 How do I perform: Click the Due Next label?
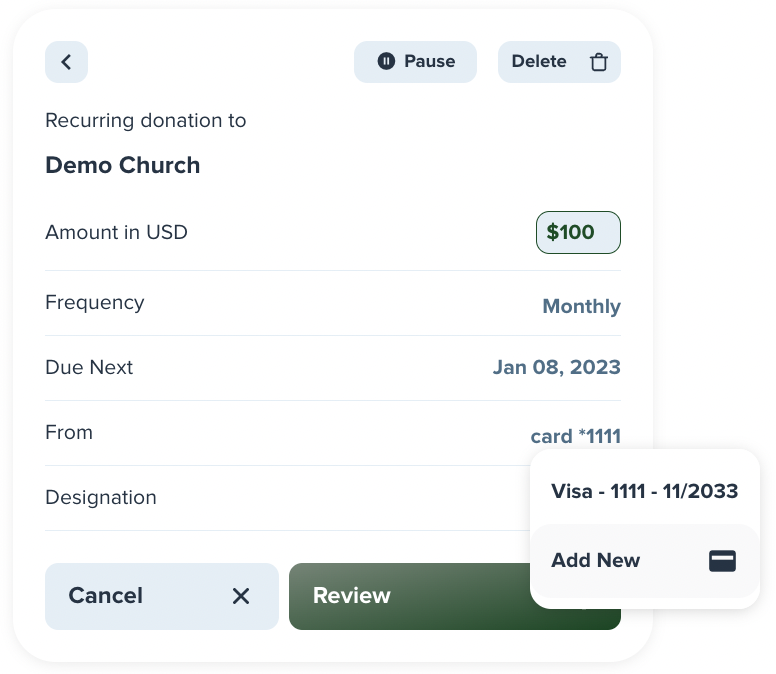pyautogui.click(x=89, y=367)
